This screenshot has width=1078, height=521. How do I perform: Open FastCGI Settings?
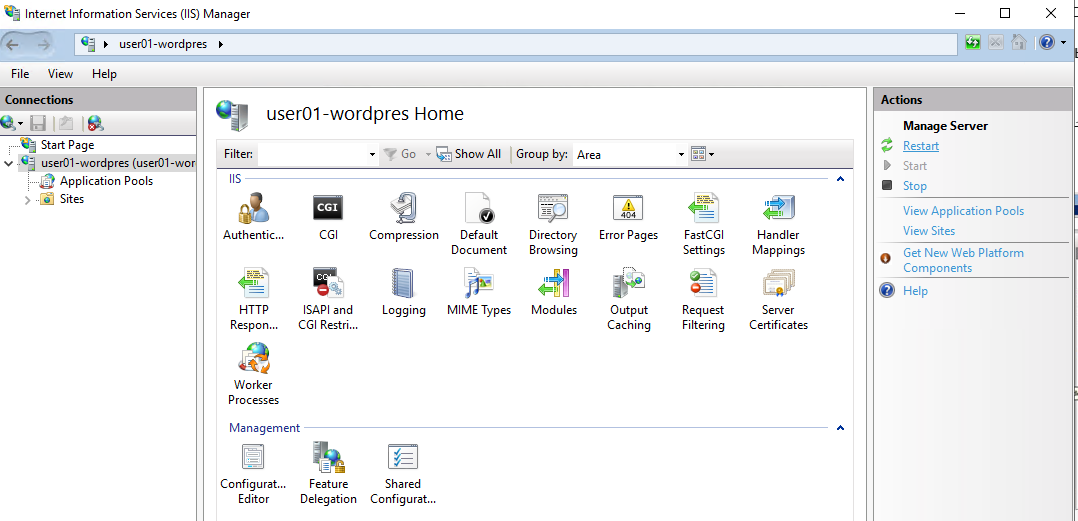click(703, 223)
